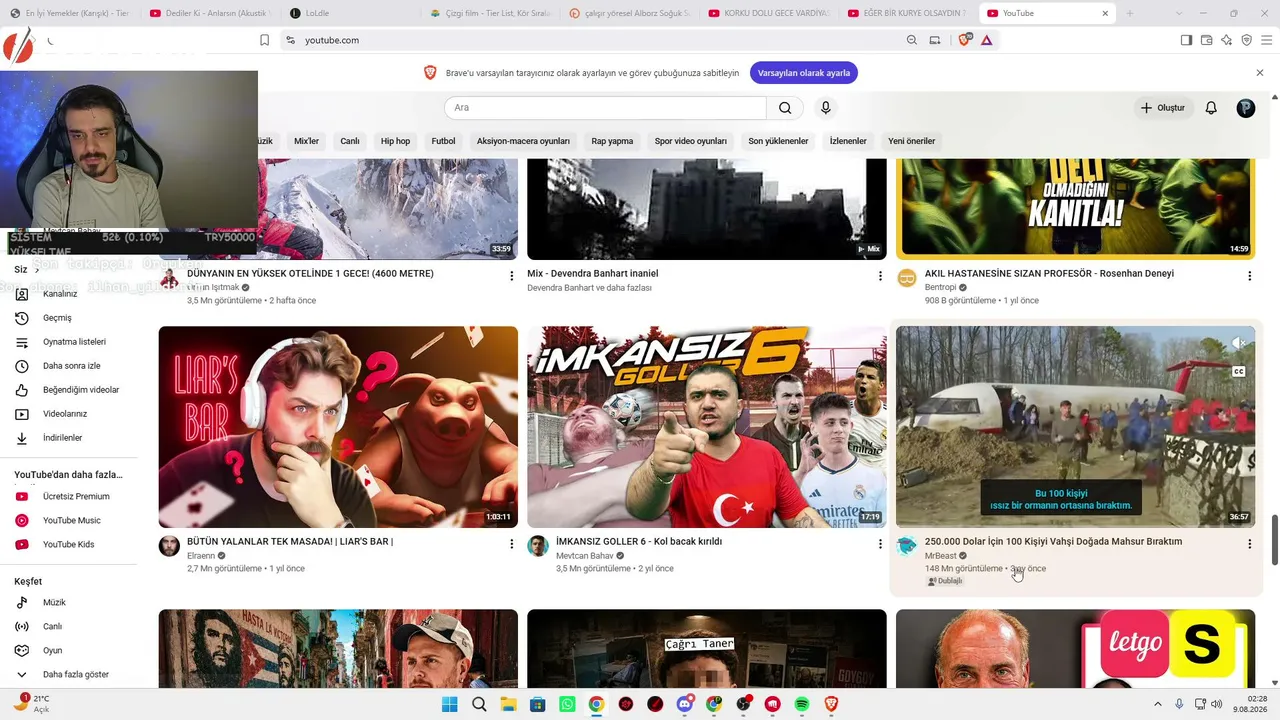Select the Son yüklenenler filter chip
The height and width of the screenshot is (720, 1280).
[778, 141]
